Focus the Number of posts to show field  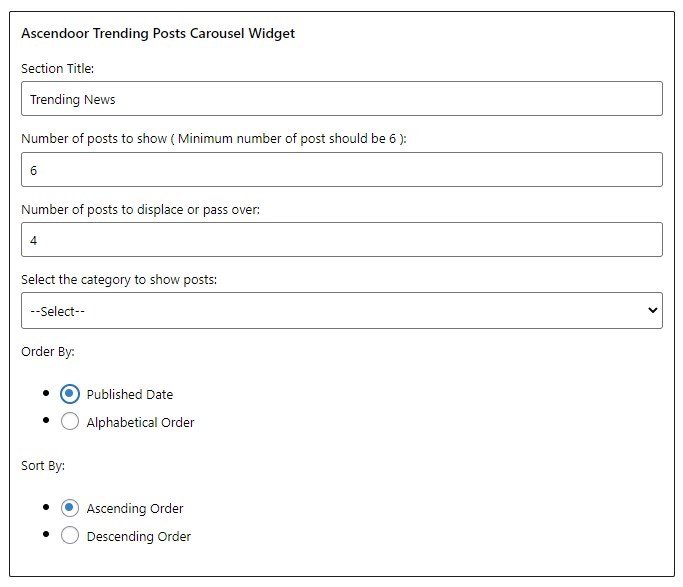click(x=342, y=169)
